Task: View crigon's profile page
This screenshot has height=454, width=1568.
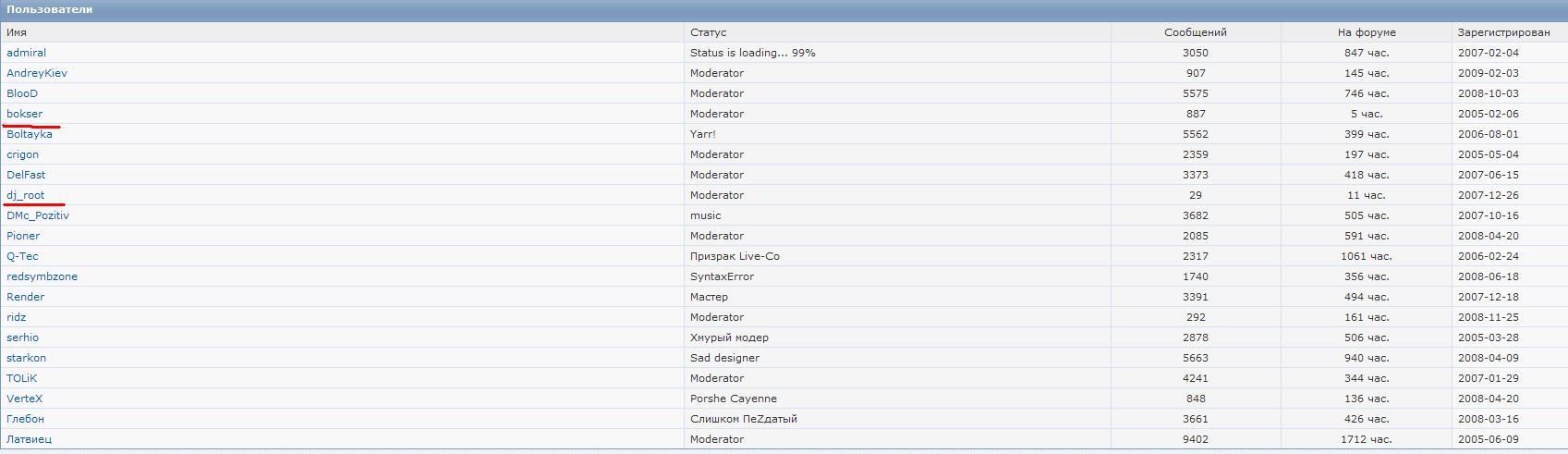Action: click(23, 154)
